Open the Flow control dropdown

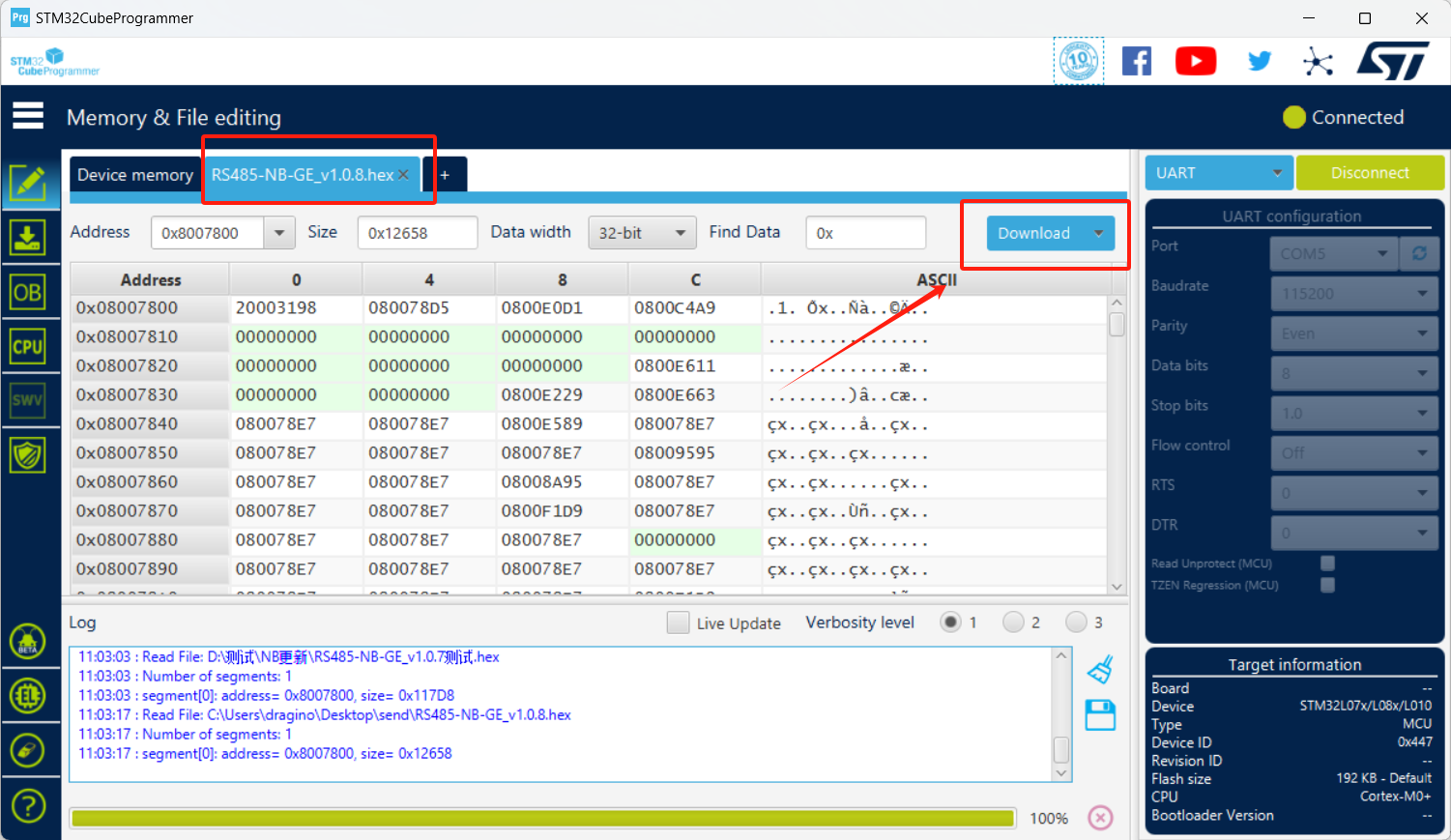tap(1353, 453)
